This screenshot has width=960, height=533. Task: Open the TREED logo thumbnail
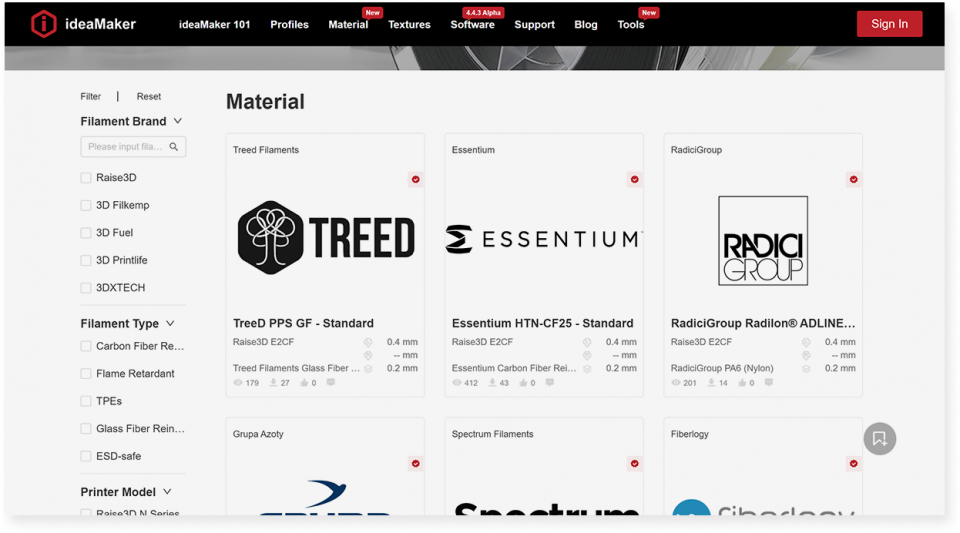325,238
